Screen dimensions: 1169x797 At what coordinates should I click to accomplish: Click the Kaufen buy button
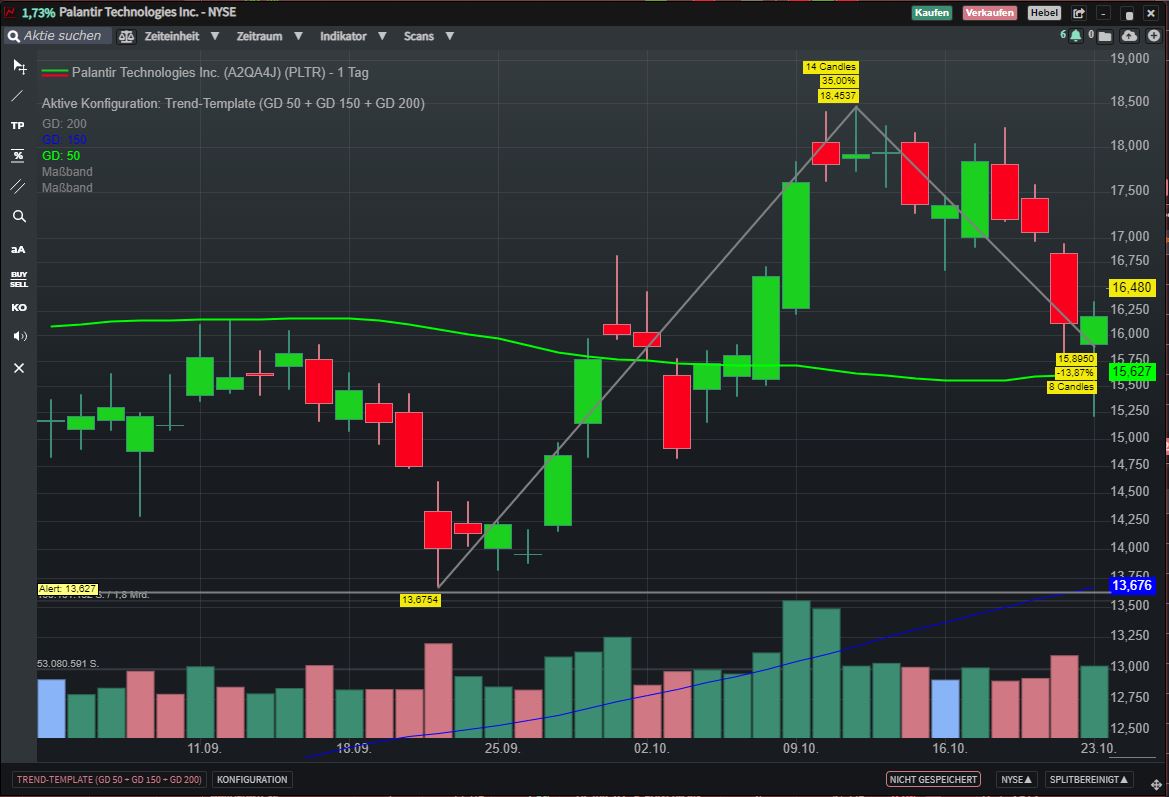coord(931,13)
